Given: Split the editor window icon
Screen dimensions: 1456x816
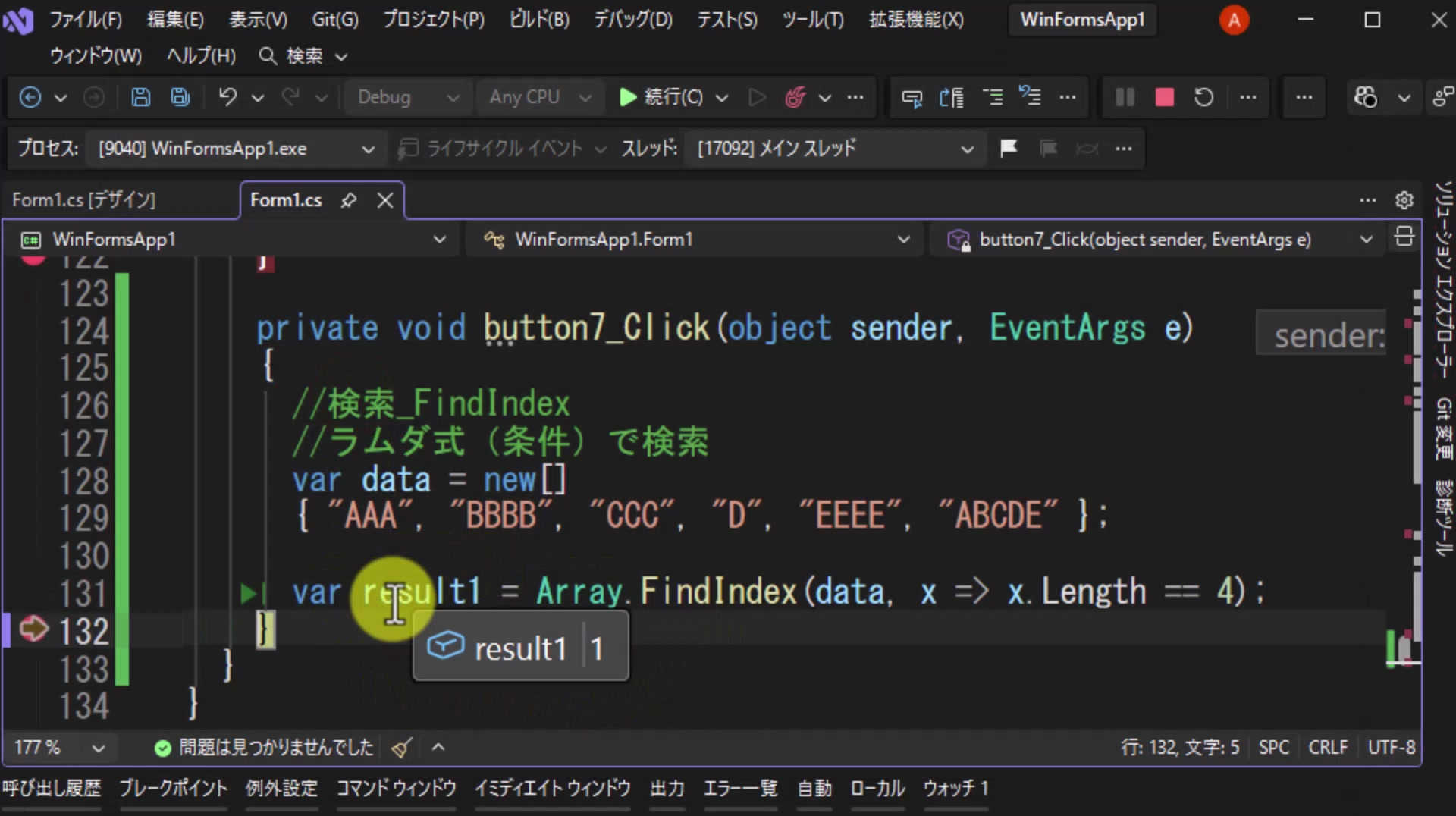Looking at the screenshot, I should pyautogui.click(x=1404, y=237).
